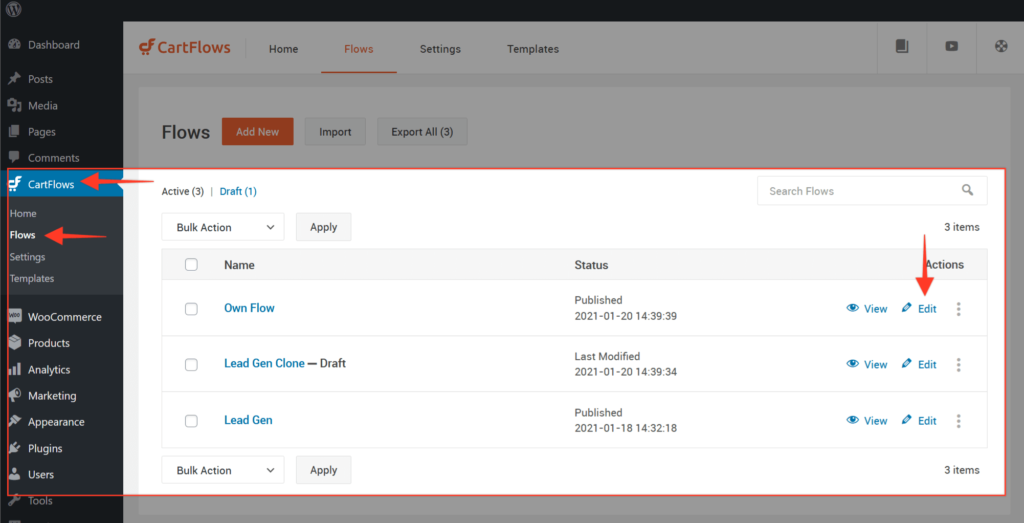Type in the Search Flows field
Screen dimensions: 1024x523
pos(860,191)
